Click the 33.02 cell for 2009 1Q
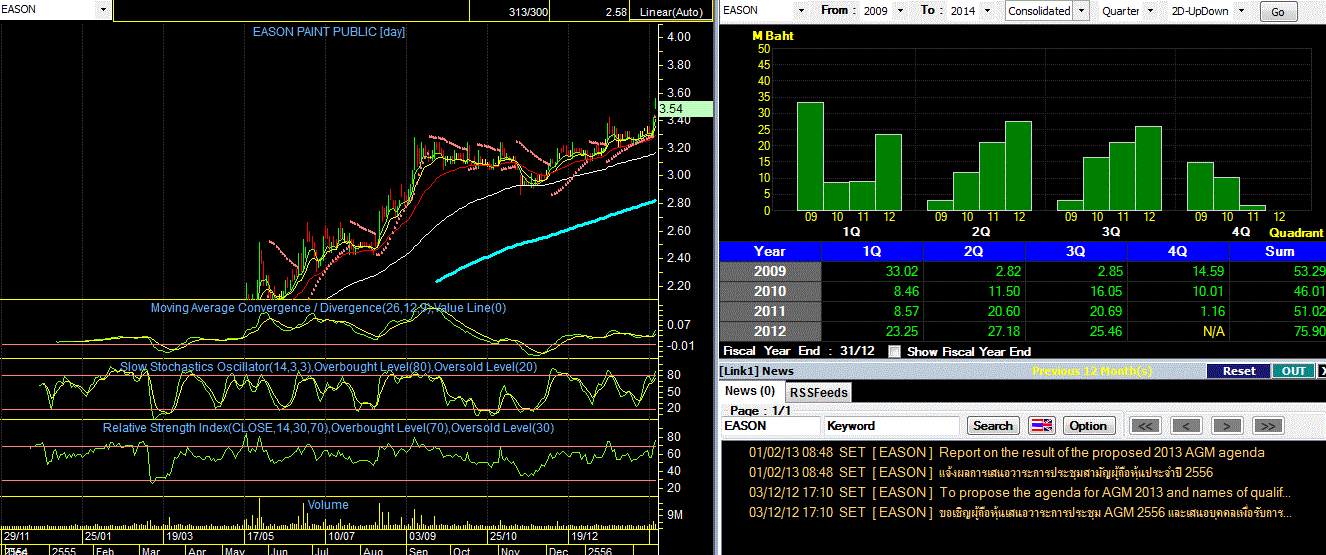This screenshot has width=1326, height=555. pyautogui.click(x=872, y=271)
